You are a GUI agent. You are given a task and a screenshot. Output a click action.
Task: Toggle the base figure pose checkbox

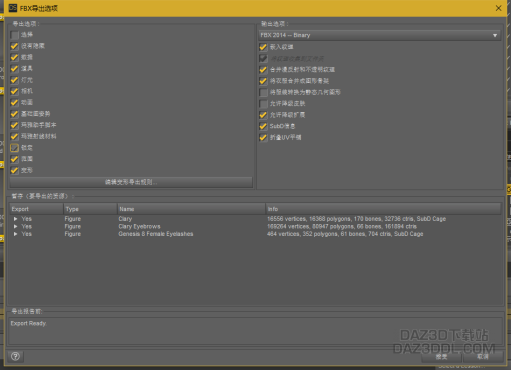coord(14,114)
